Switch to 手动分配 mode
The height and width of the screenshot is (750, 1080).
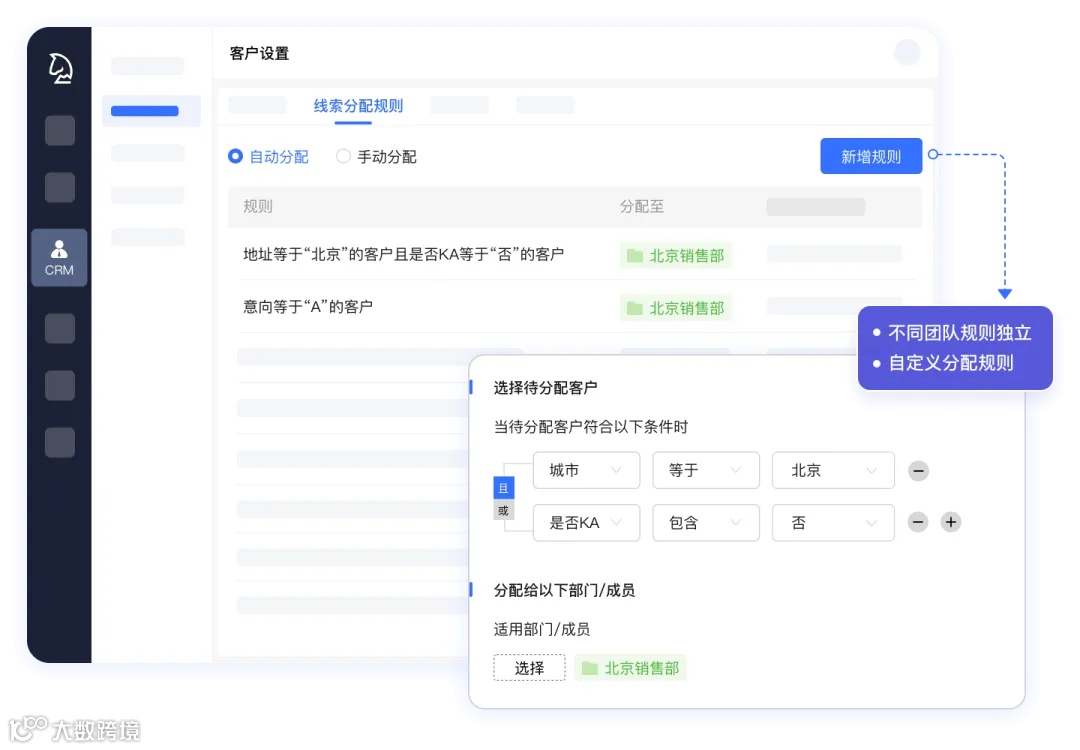point(342,156)
